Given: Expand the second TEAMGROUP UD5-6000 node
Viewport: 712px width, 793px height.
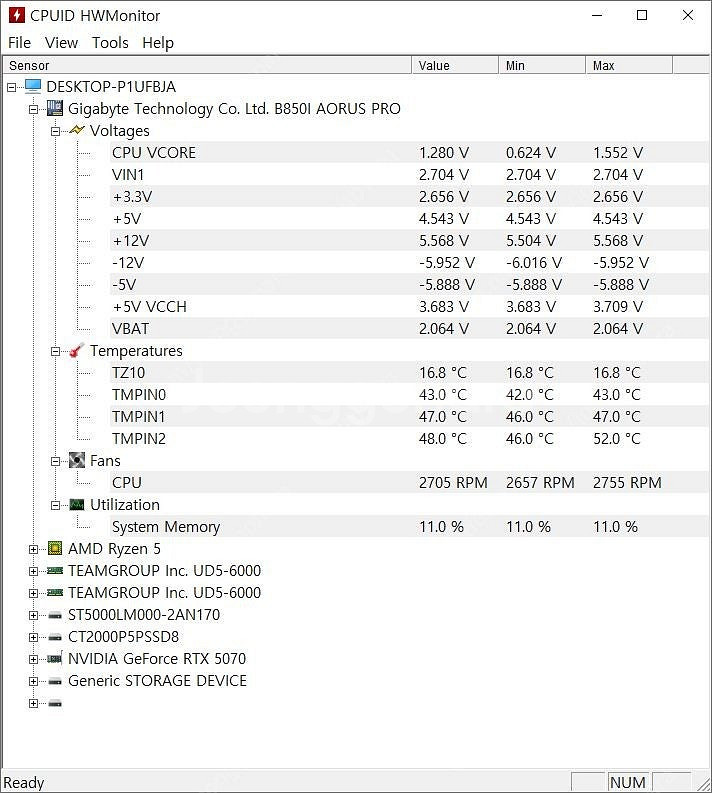Looking at the screenshot, I should click(x=33, y=593).
